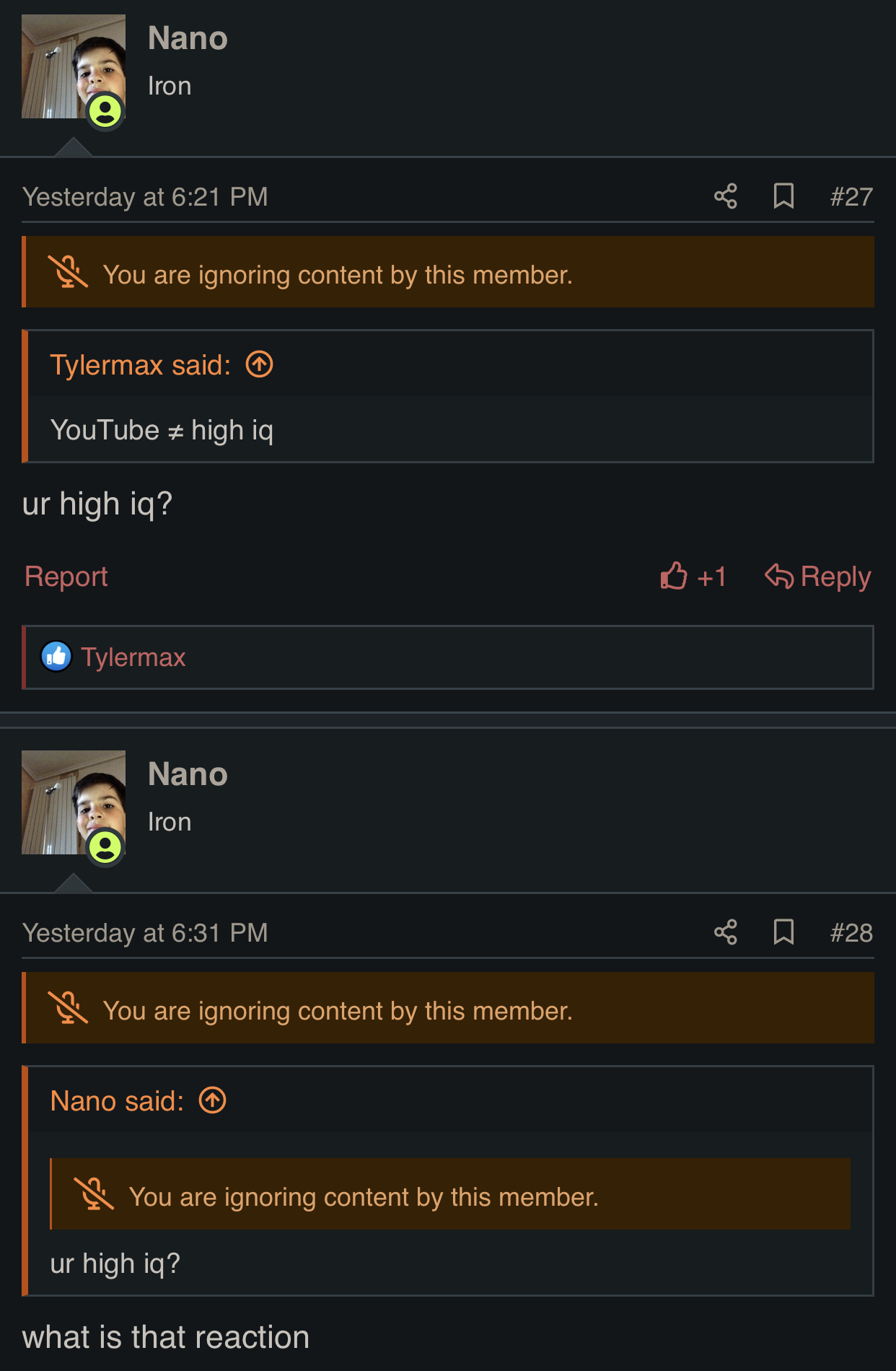
Task: Open Nano's avatar on post #28
Action: click(73, 802)
